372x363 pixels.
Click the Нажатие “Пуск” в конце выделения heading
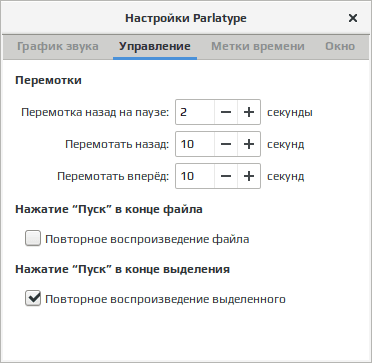(122, 269)
